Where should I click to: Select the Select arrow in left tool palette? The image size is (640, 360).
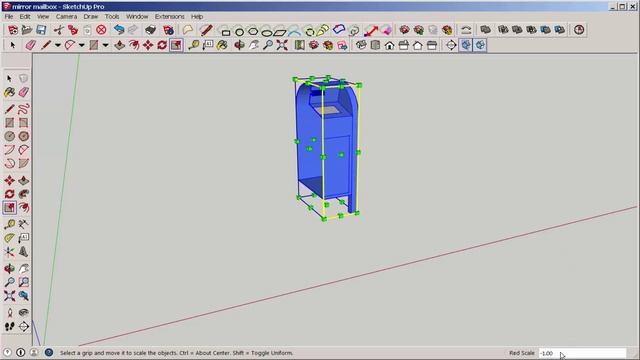click(x=9, y=78)
